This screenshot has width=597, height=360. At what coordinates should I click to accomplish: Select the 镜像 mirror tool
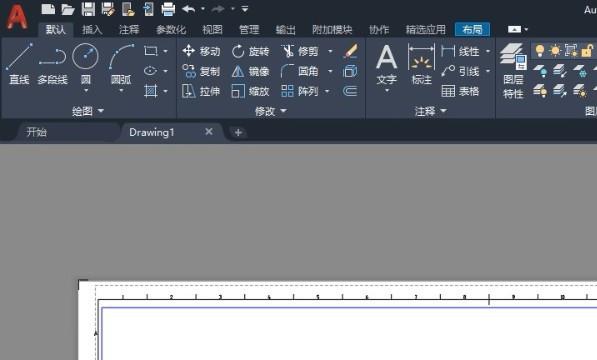tap(250, 71)
